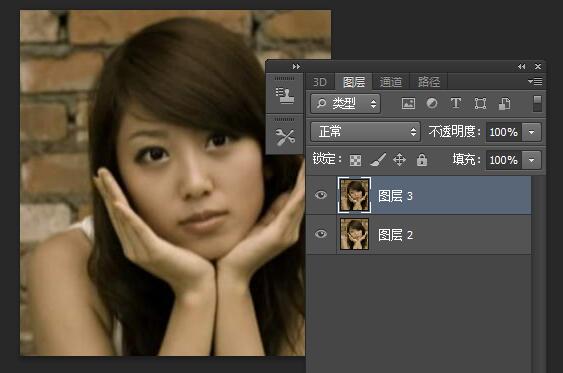Switch to the 路径 tab

coord(429,82)
